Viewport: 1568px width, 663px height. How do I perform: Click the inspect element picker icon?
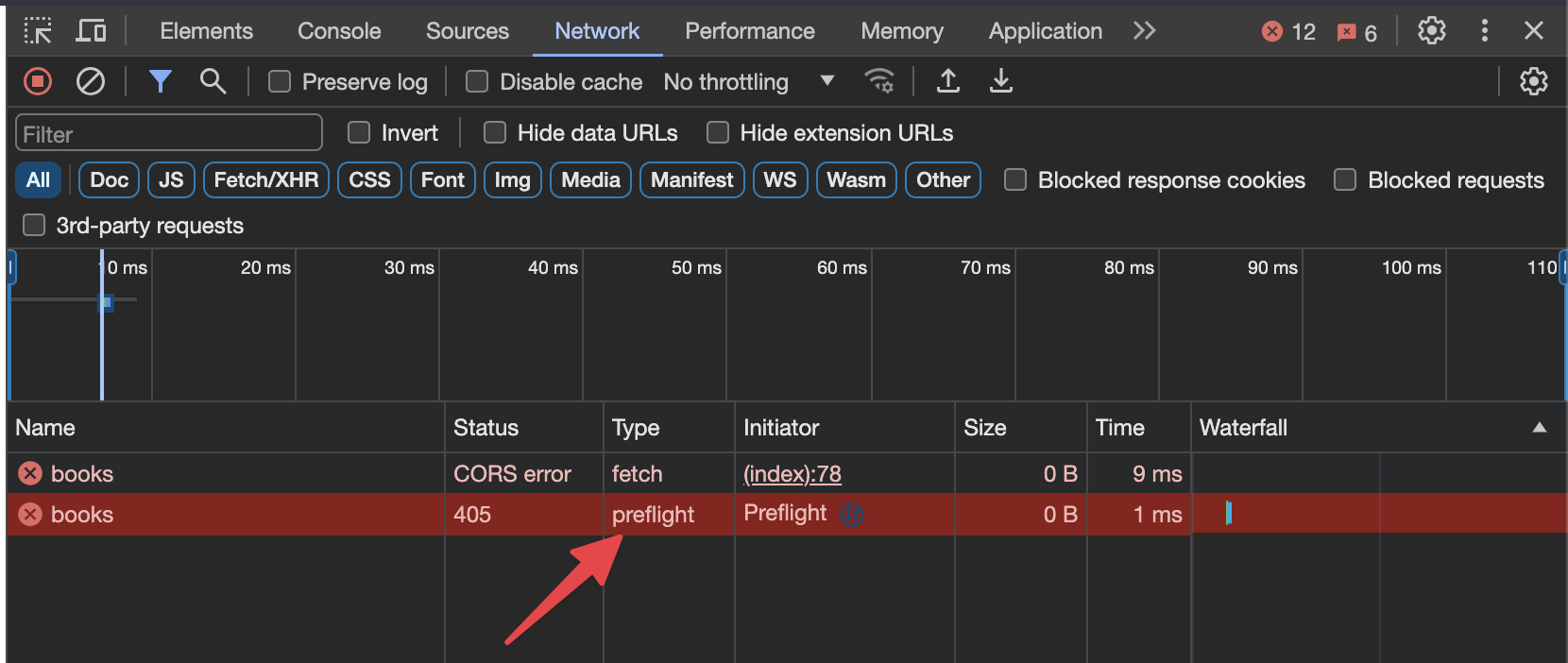(x=38, y=31)
